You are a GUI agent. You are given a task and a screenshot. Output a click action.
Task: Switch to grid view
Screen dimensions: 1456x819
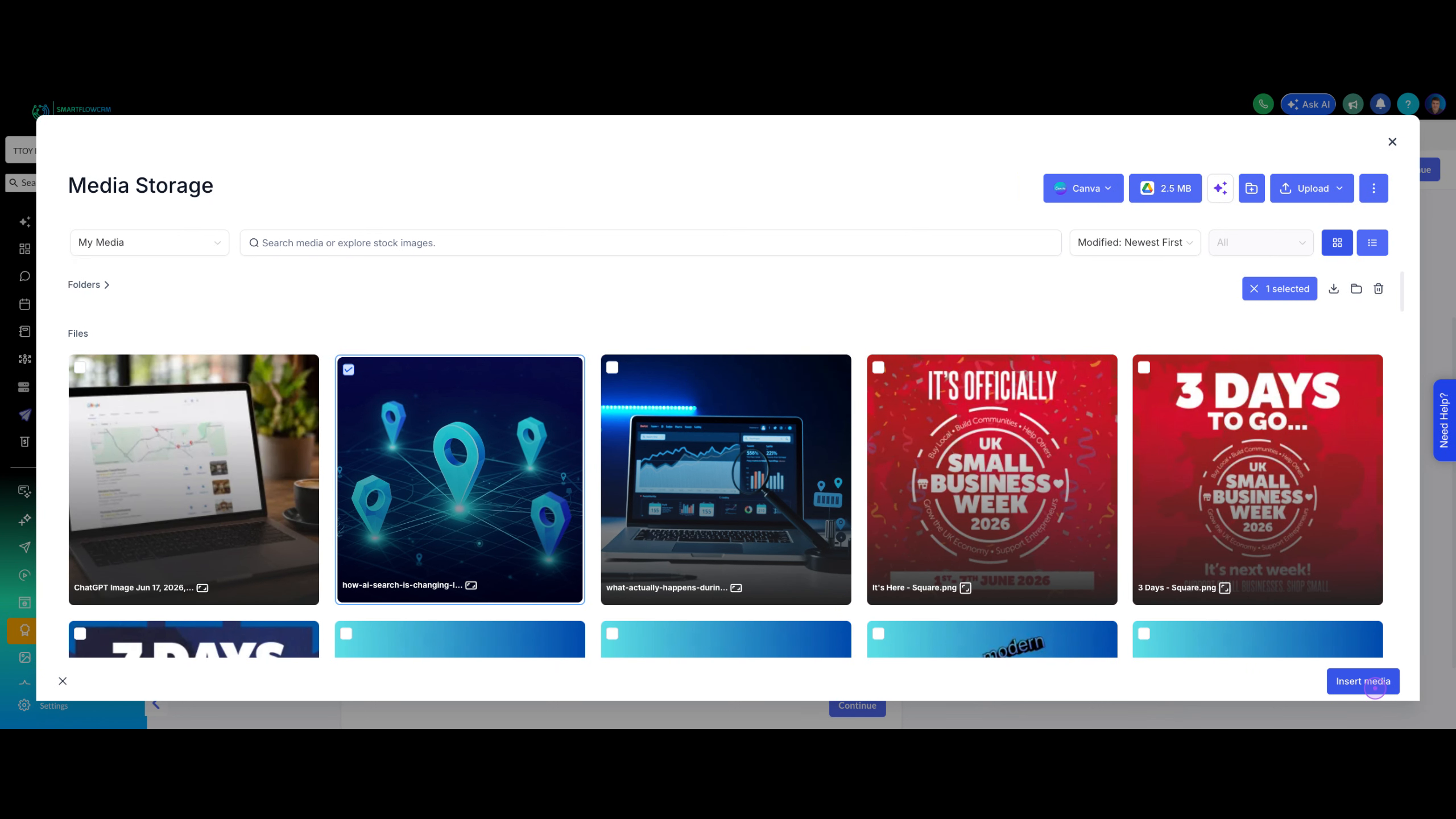1337,243
